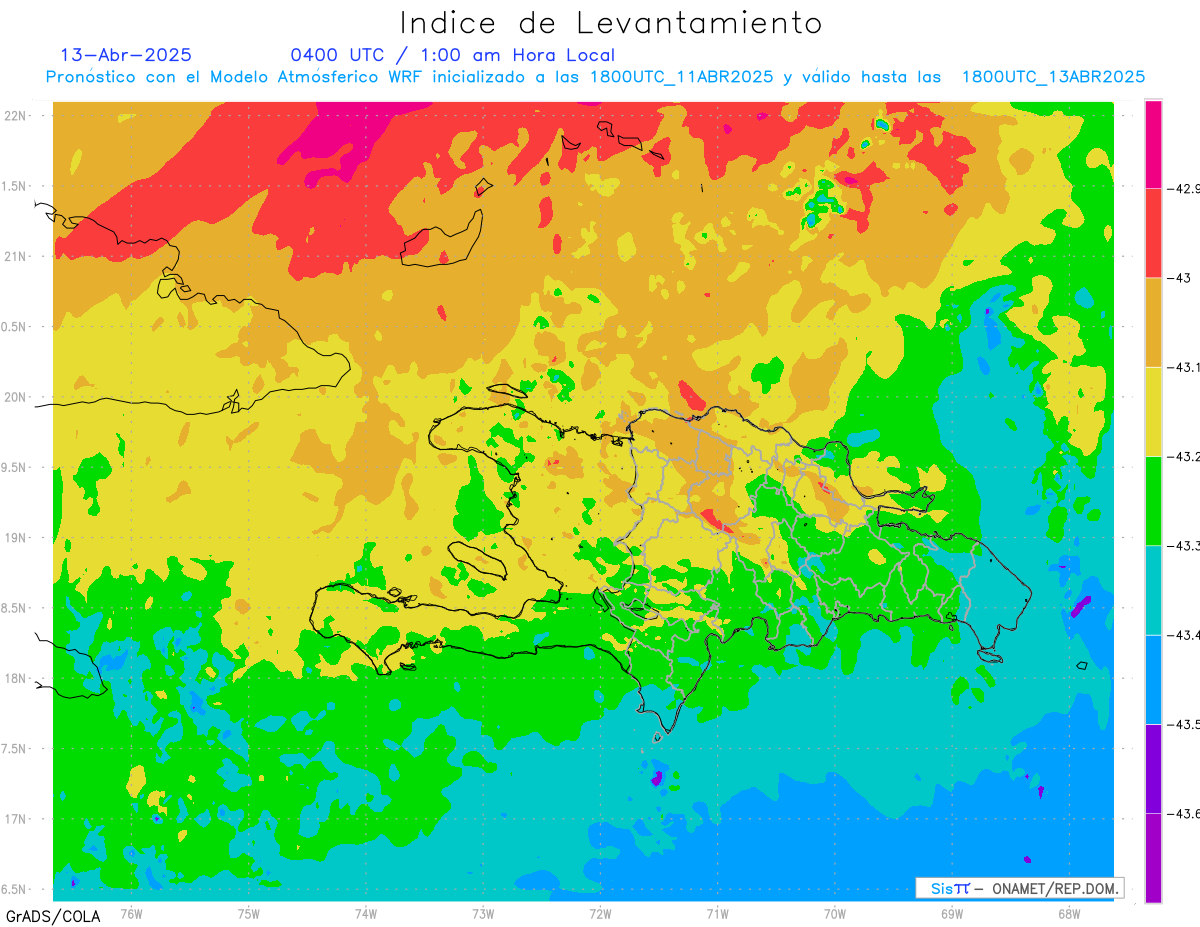
Task: Click the "74W" longitude label
Action: coord(366,912)
